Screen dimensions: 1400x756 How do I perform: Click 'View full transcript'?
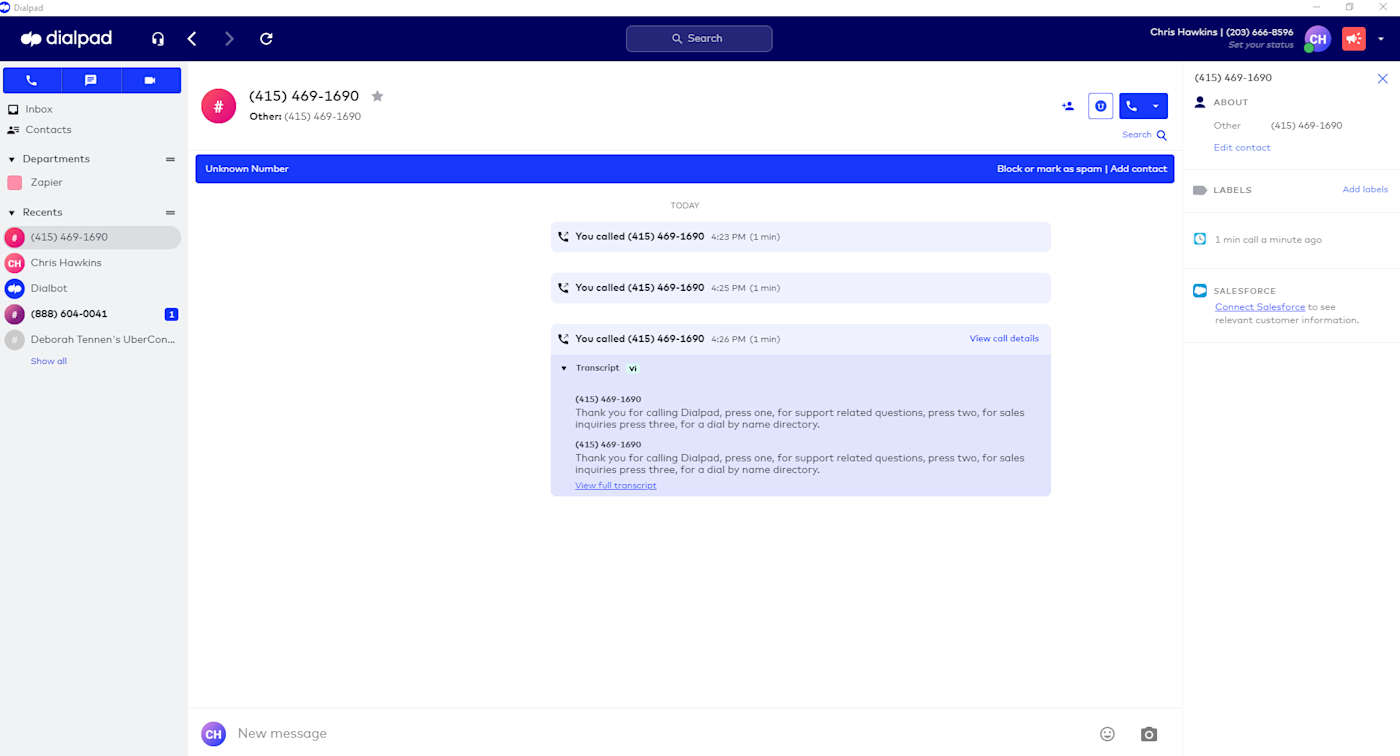click(x=616, y=486)
